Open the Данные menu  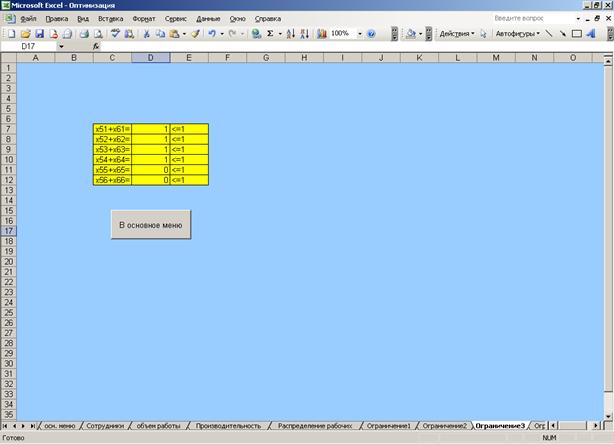click(208, 19)
